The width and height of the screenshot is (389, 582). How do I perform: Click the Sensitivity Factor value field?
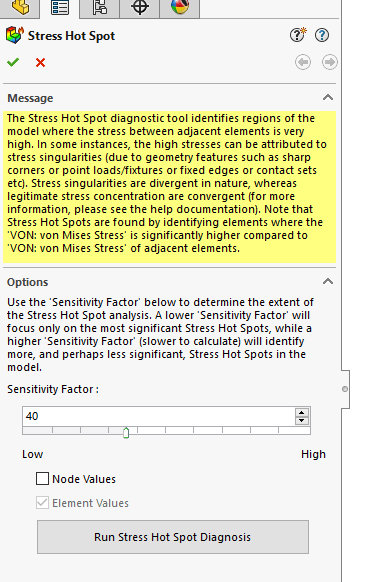(x=158, y=416)
